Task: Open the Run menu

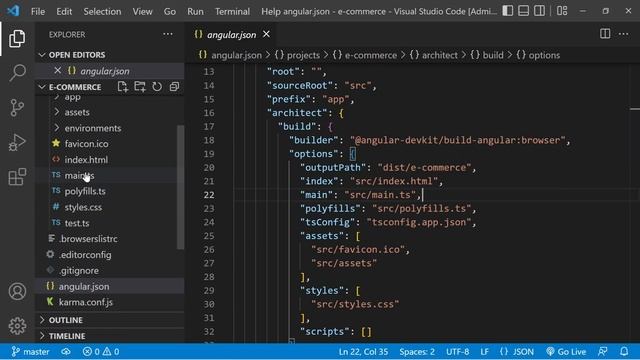Action: pyautogui.click(x=196, y=11)
